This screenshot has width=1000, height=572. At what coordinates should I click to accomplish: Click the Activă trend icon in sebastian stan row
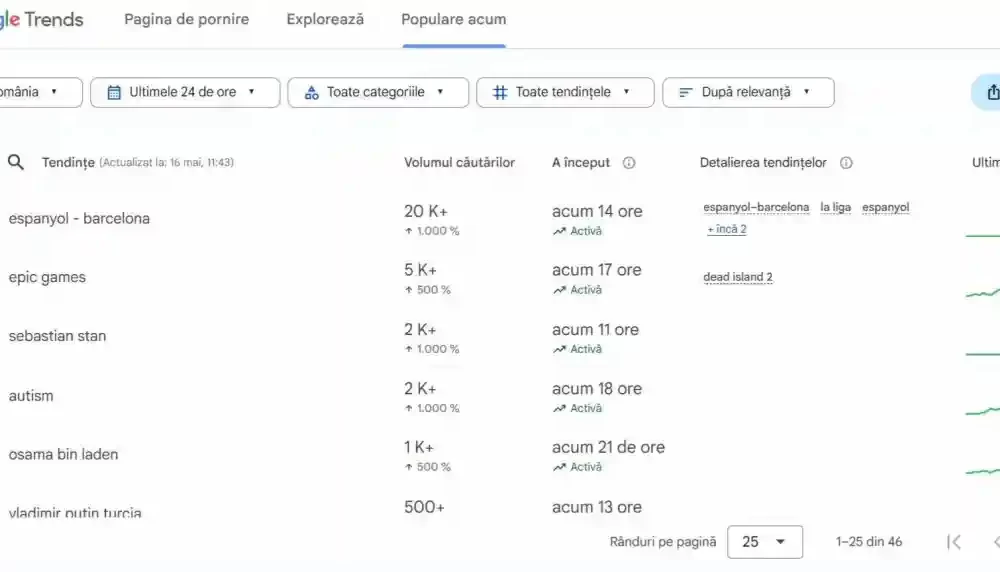coord(559,349)
